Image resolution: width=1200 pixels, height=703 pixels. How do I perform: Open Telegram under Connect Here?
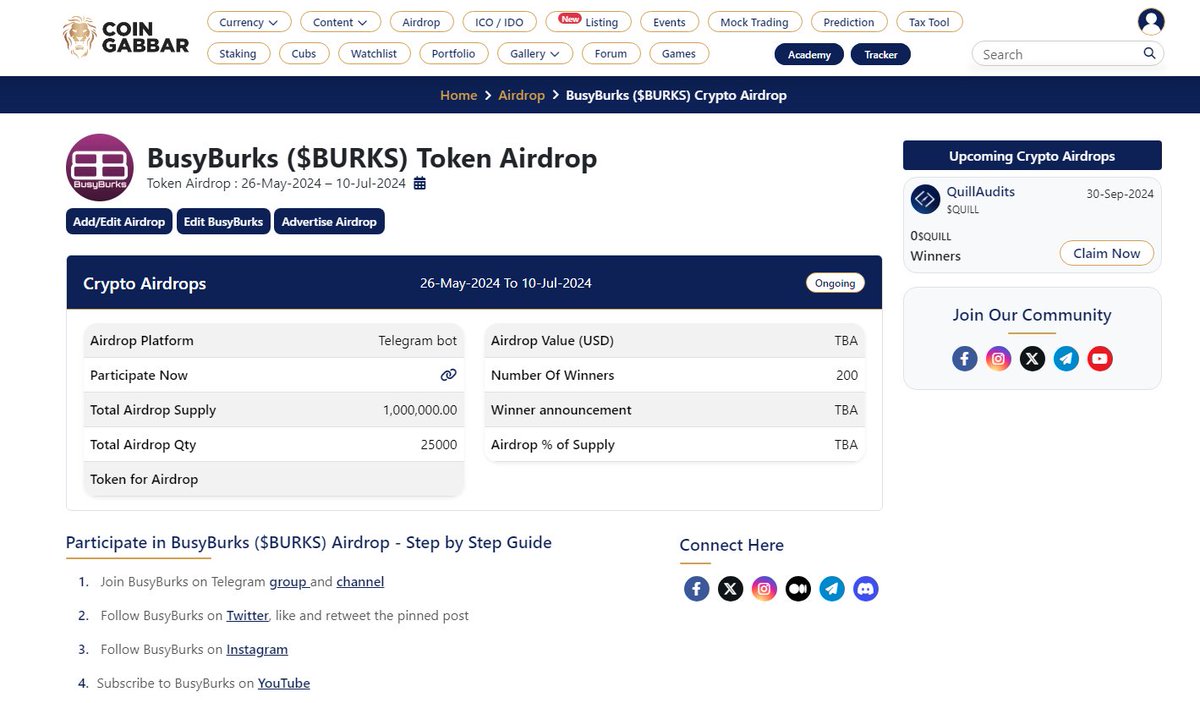pos(832,589)
